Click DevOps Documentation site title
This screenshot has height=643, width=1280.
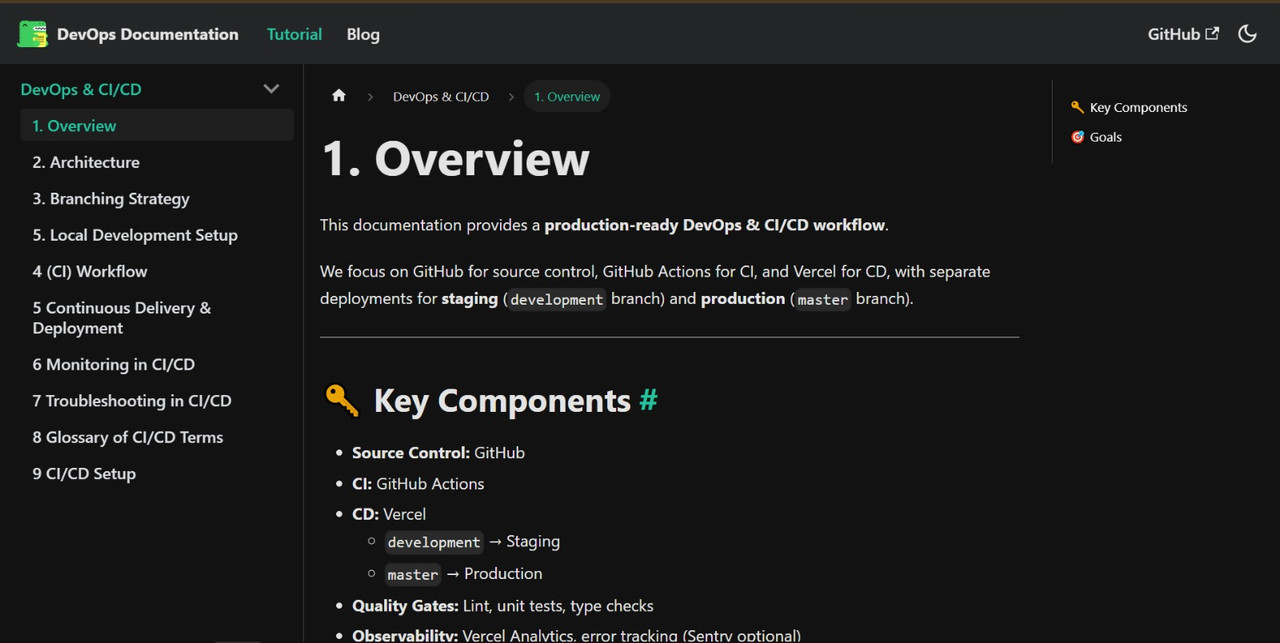[148, 34]
